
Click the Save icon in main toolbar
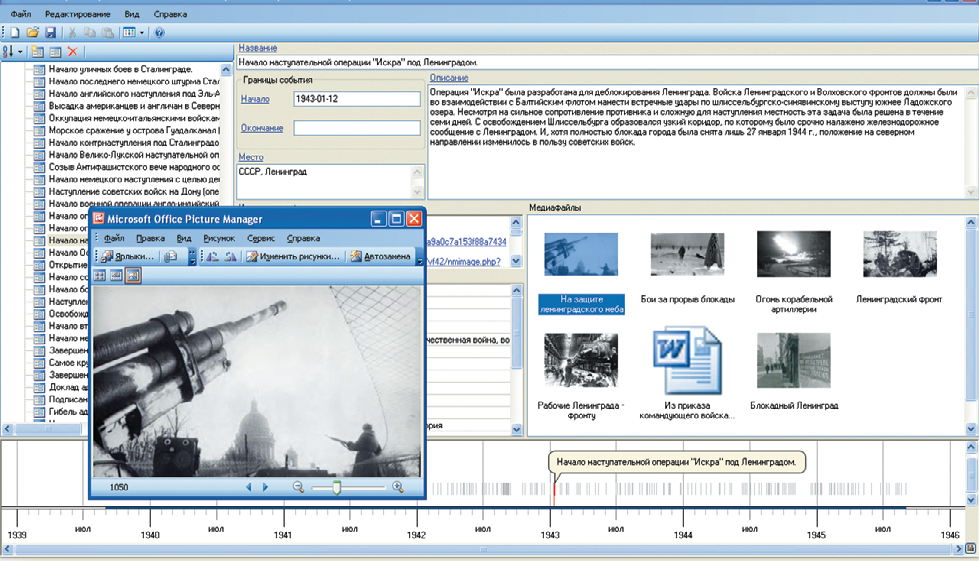pos(49,33)
